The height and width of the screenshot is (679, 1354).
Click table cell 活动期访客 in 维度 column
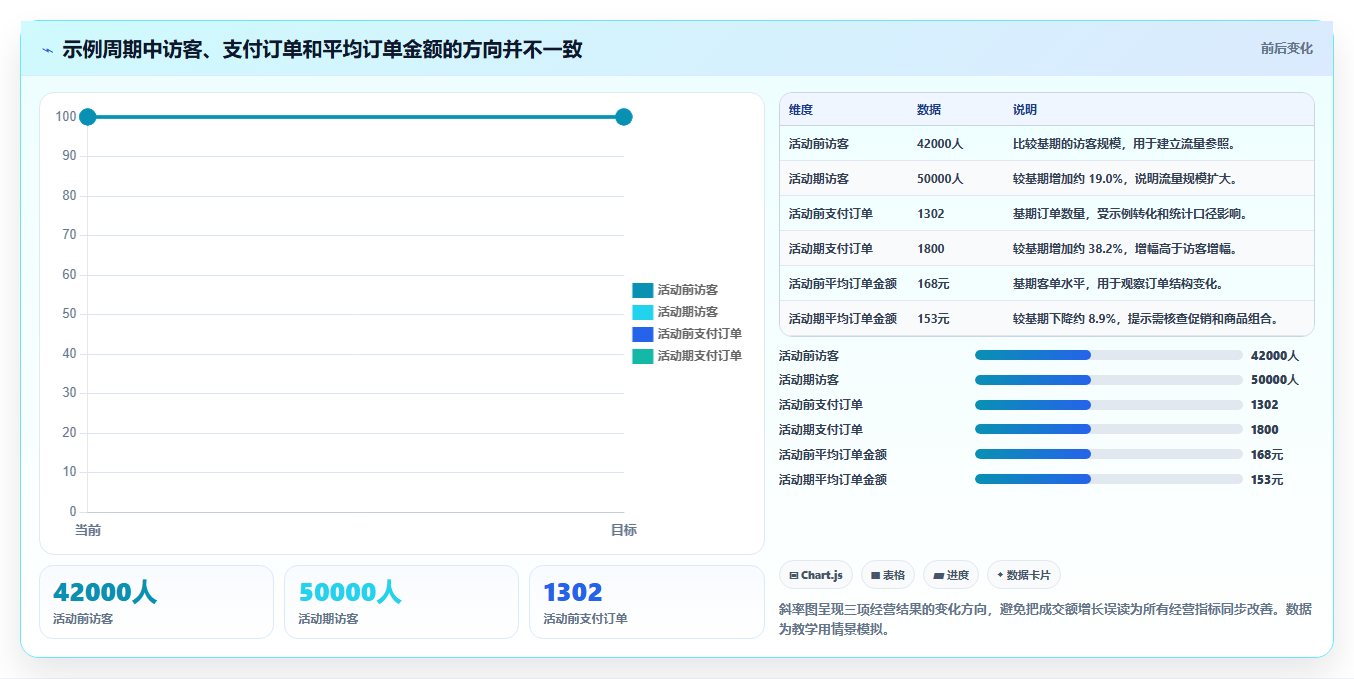[x=819, y=179]
